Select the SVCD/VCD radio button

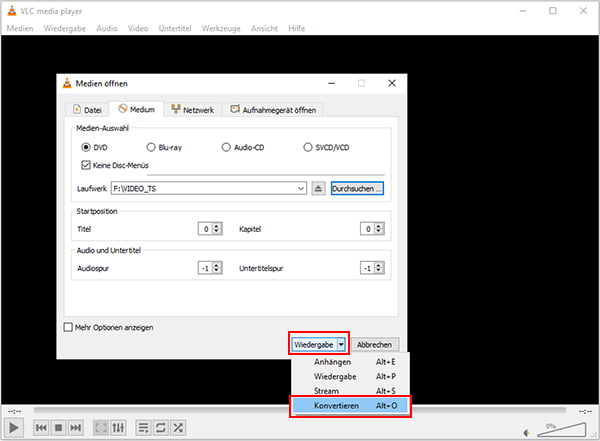308,147
